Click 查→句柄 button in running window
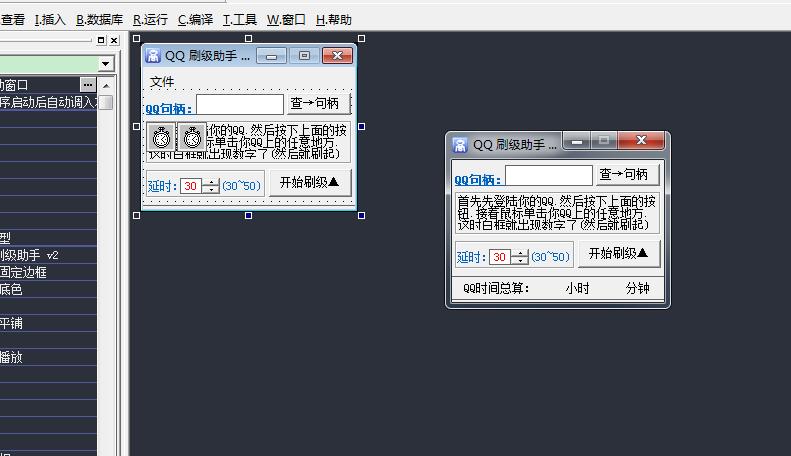Viewport: 791px width, 456px height. pos(627,175)
